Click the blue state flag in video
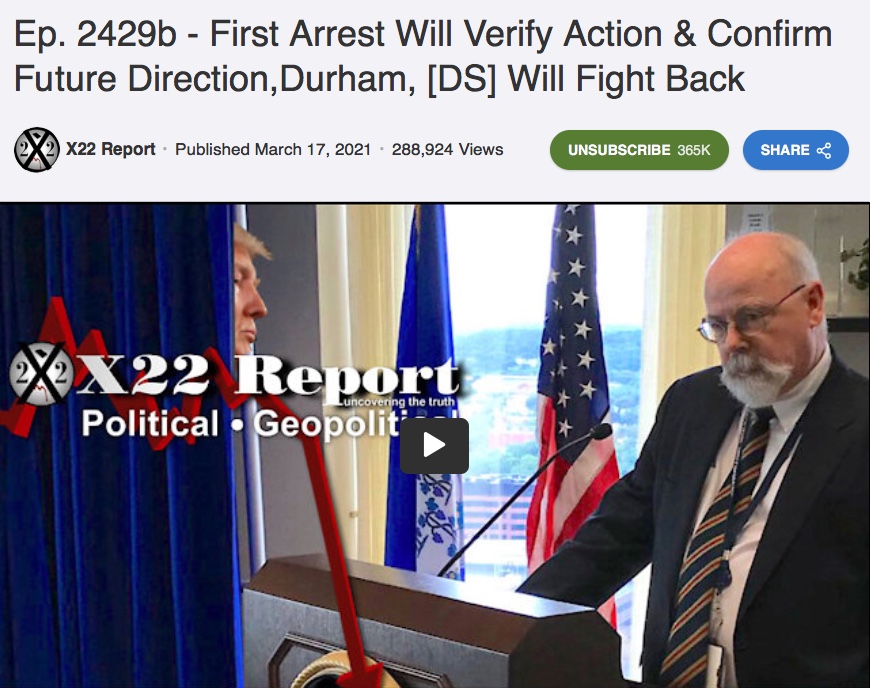 point(422,388)
